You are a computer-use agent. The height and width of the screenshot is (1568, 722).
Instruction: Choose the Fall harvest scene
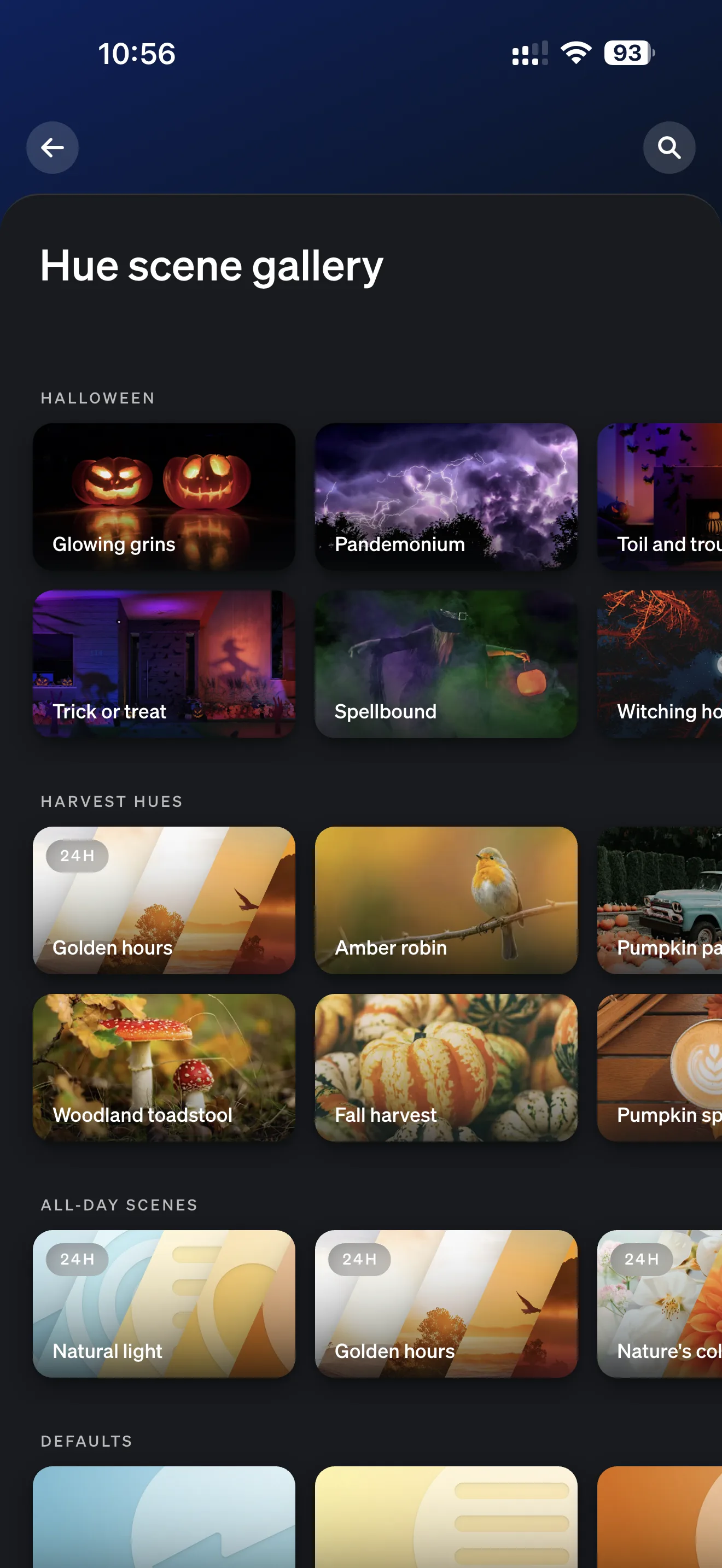coord(446,1068)
